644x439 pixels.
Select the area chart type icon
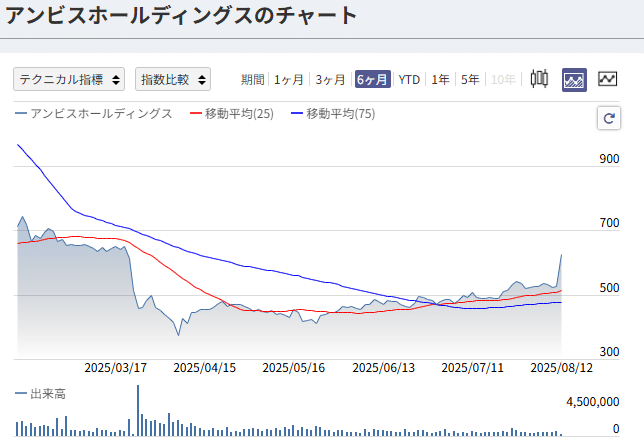tap(574, 80)
